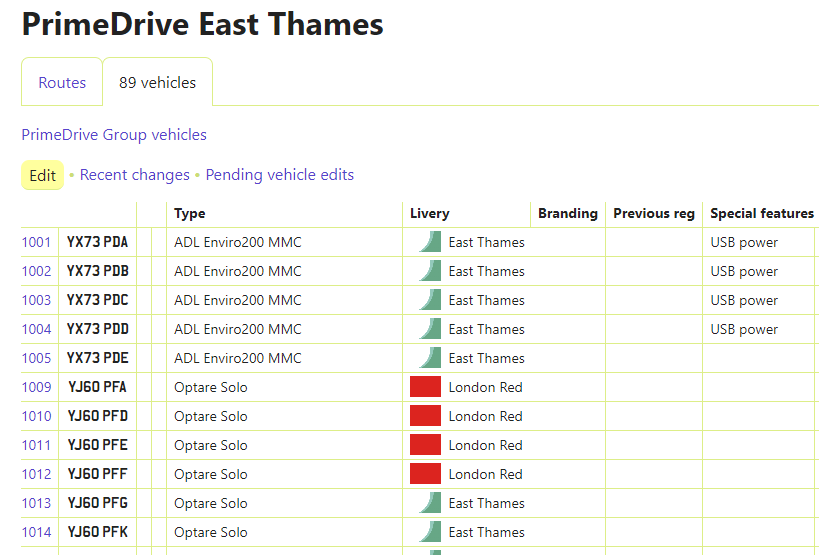Open Pending vehicle edits link
The image size is (819, 555).
pyautogui.click(x=280, y=175)
